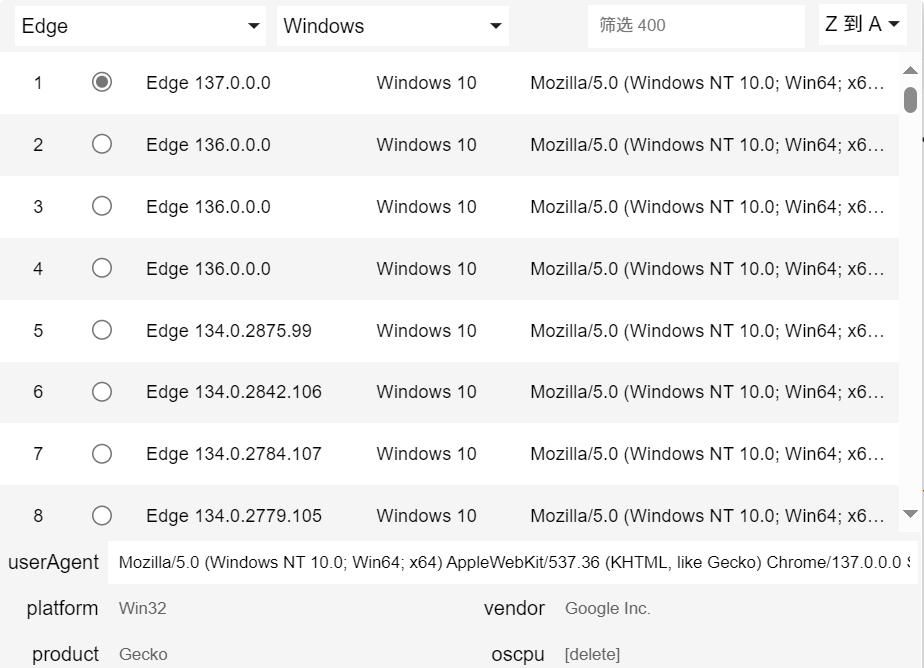This screenshot has width=924, height=668.
Task: Select radio for Edge 134.0.2784.107
Action: click(x=102, y=454)
